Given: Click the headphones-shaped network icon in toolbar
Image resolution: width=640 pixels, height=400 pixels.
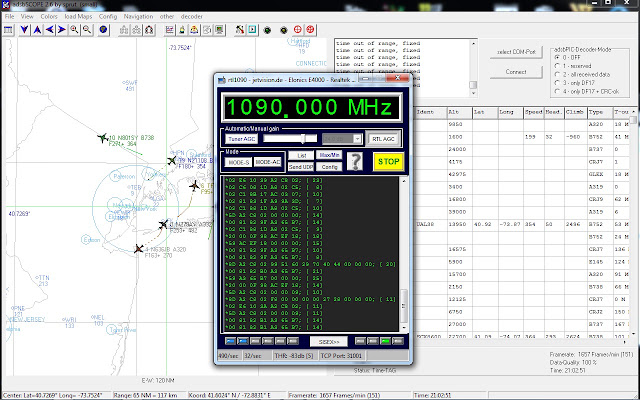Looking at the screenshot, I should click(149, 30).
